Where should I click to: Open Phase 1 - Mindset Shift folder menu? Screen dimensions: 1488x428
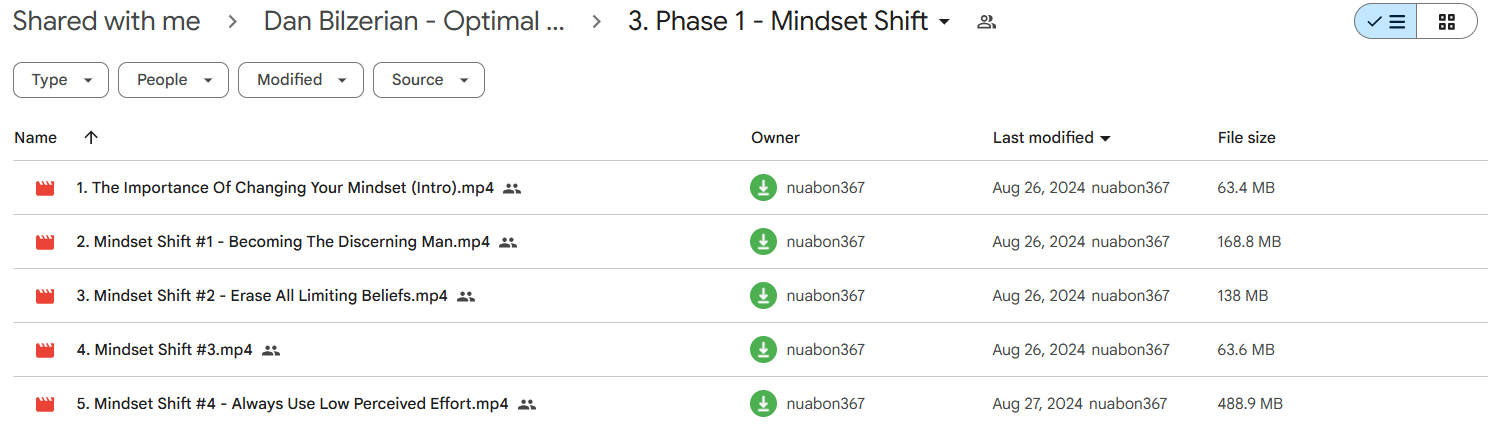[x=789, y=21]
